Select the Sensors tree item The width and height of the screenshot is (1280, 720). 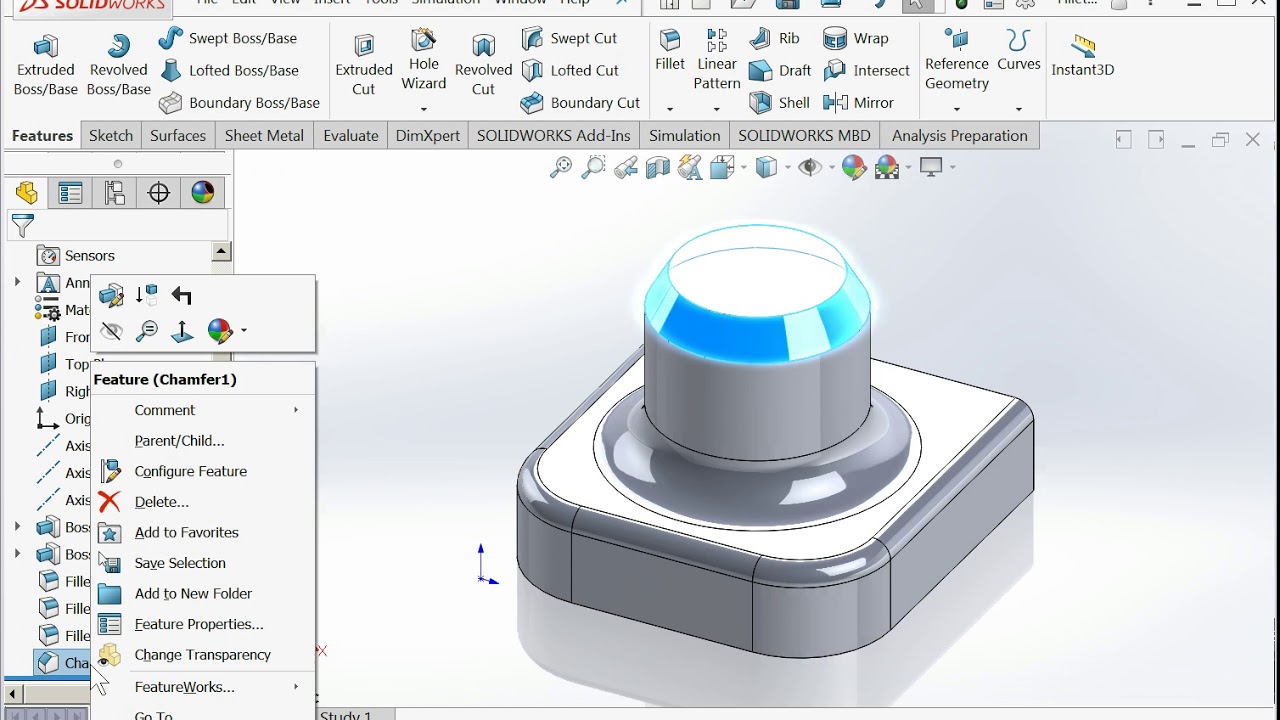(x=77, y=256)
